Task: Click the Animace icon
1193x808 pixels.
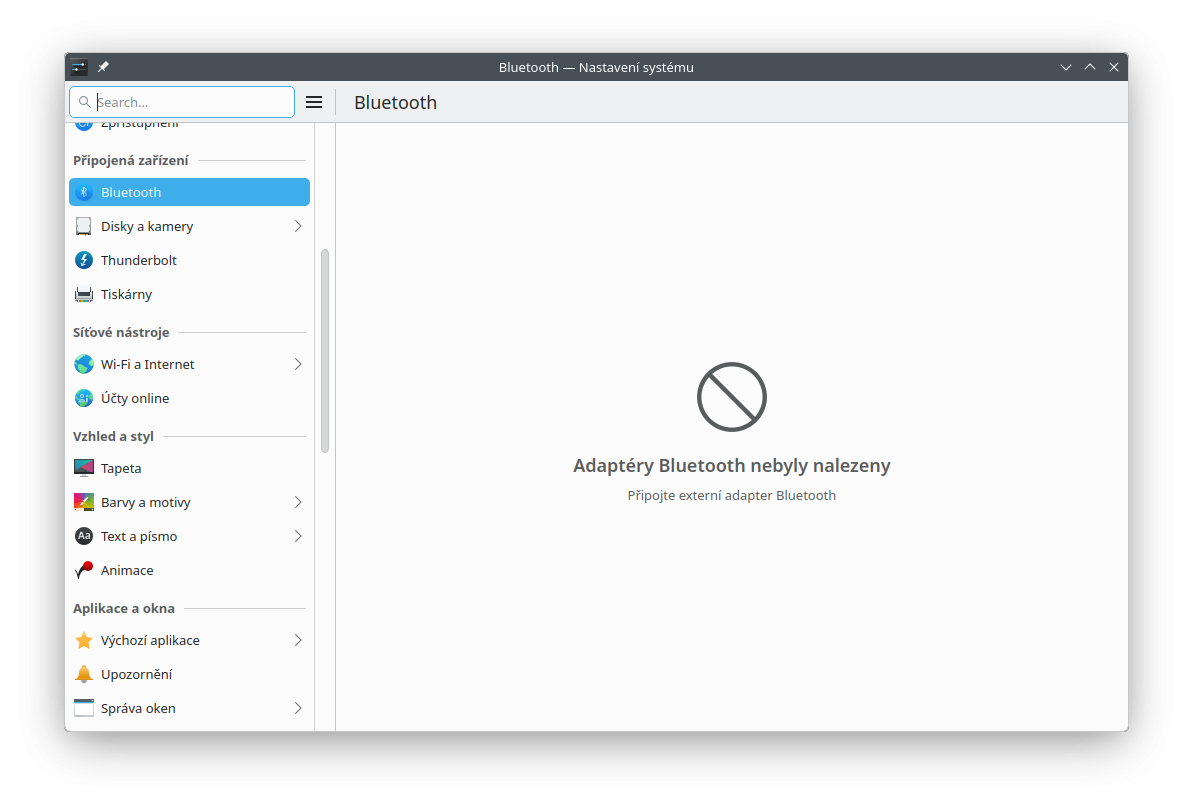Action: (x=84, y=570)
